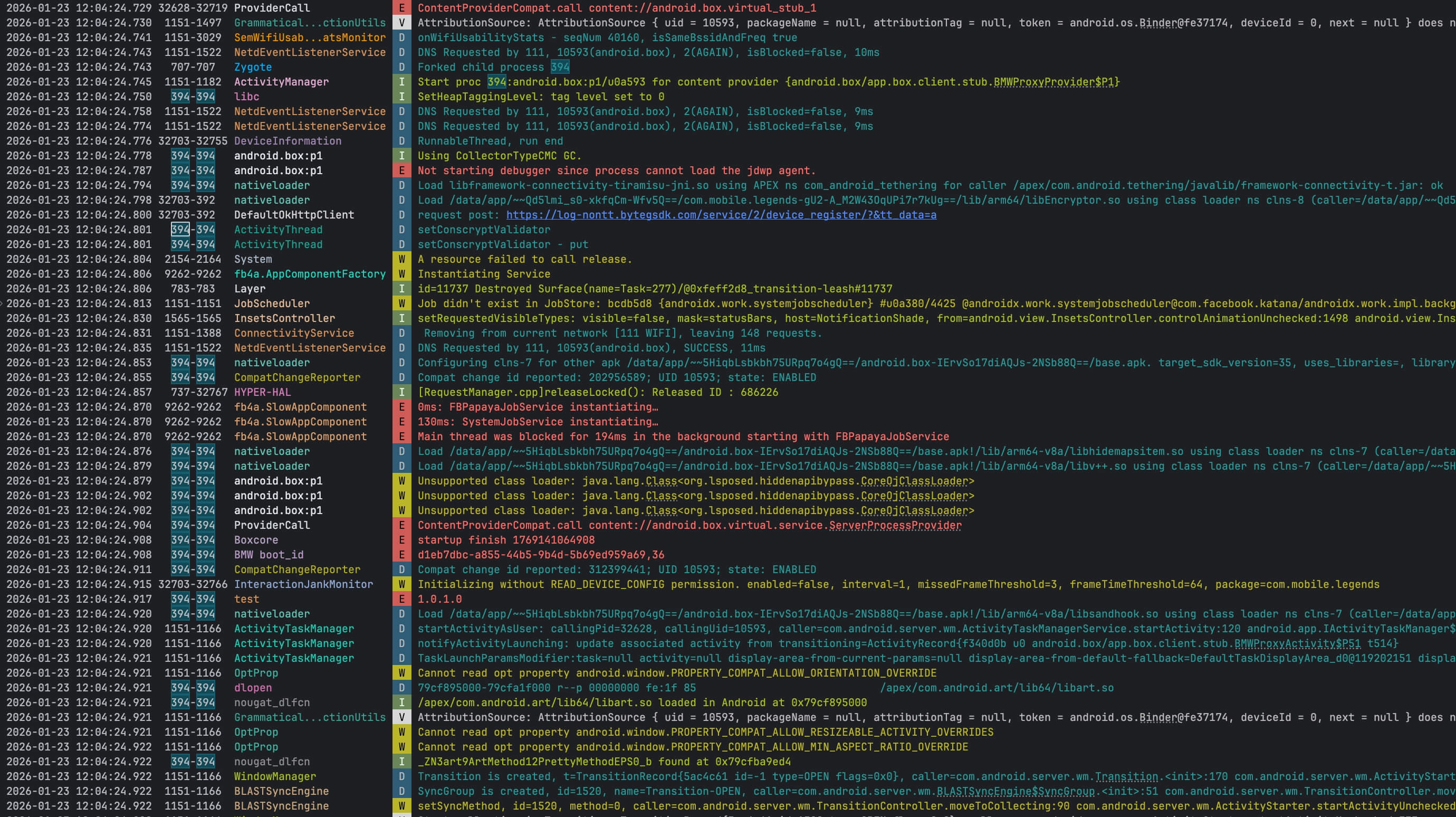
Task: Select the Zygote tag label
Action: (x=253, y=66)
